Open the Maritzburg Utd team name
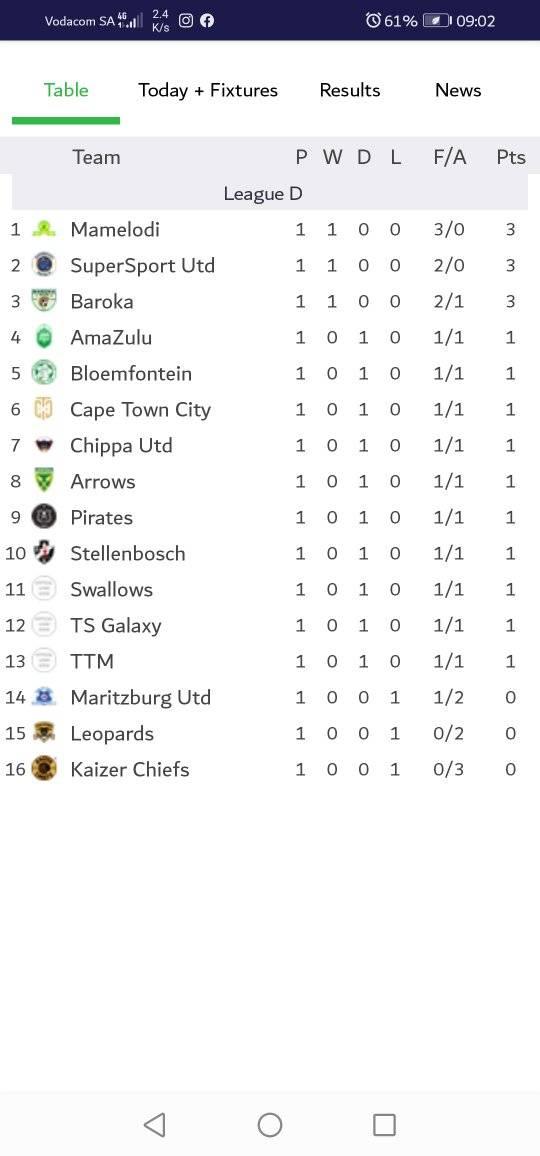540x1156 pixels. pos(141,697)
